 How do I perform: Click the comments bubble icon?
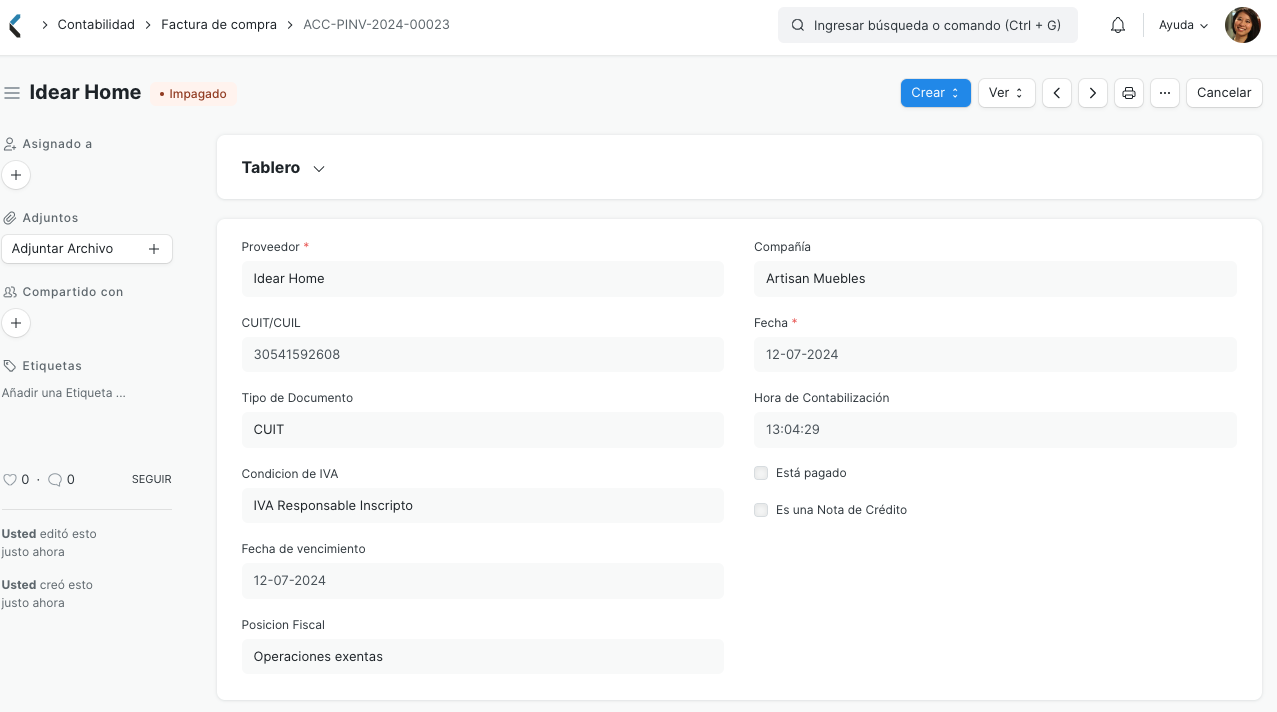(x=55, y=480)
